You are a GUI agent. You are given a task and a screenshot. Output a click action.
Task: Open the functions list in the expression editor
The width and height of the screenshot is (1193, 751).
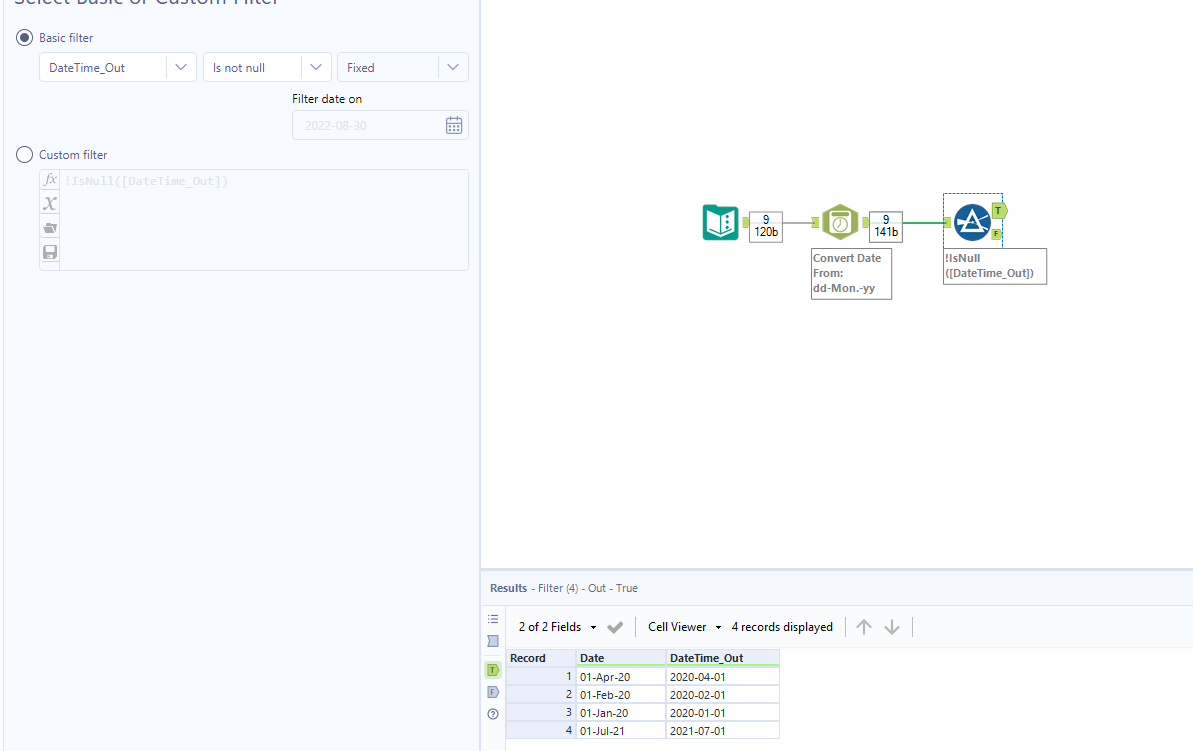tap(49, 179)
